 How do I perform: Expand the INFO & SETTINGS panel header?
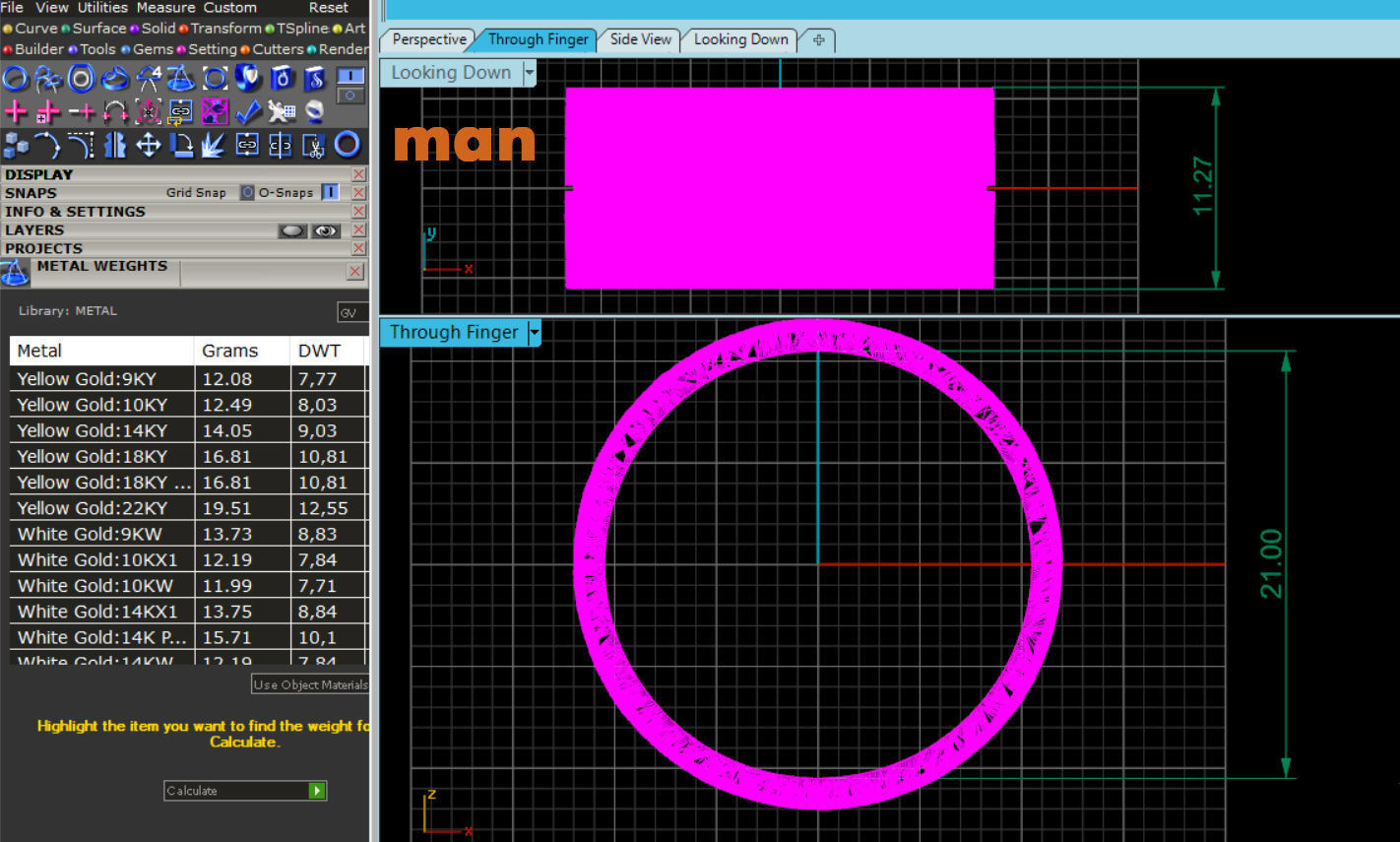[184, 212]
